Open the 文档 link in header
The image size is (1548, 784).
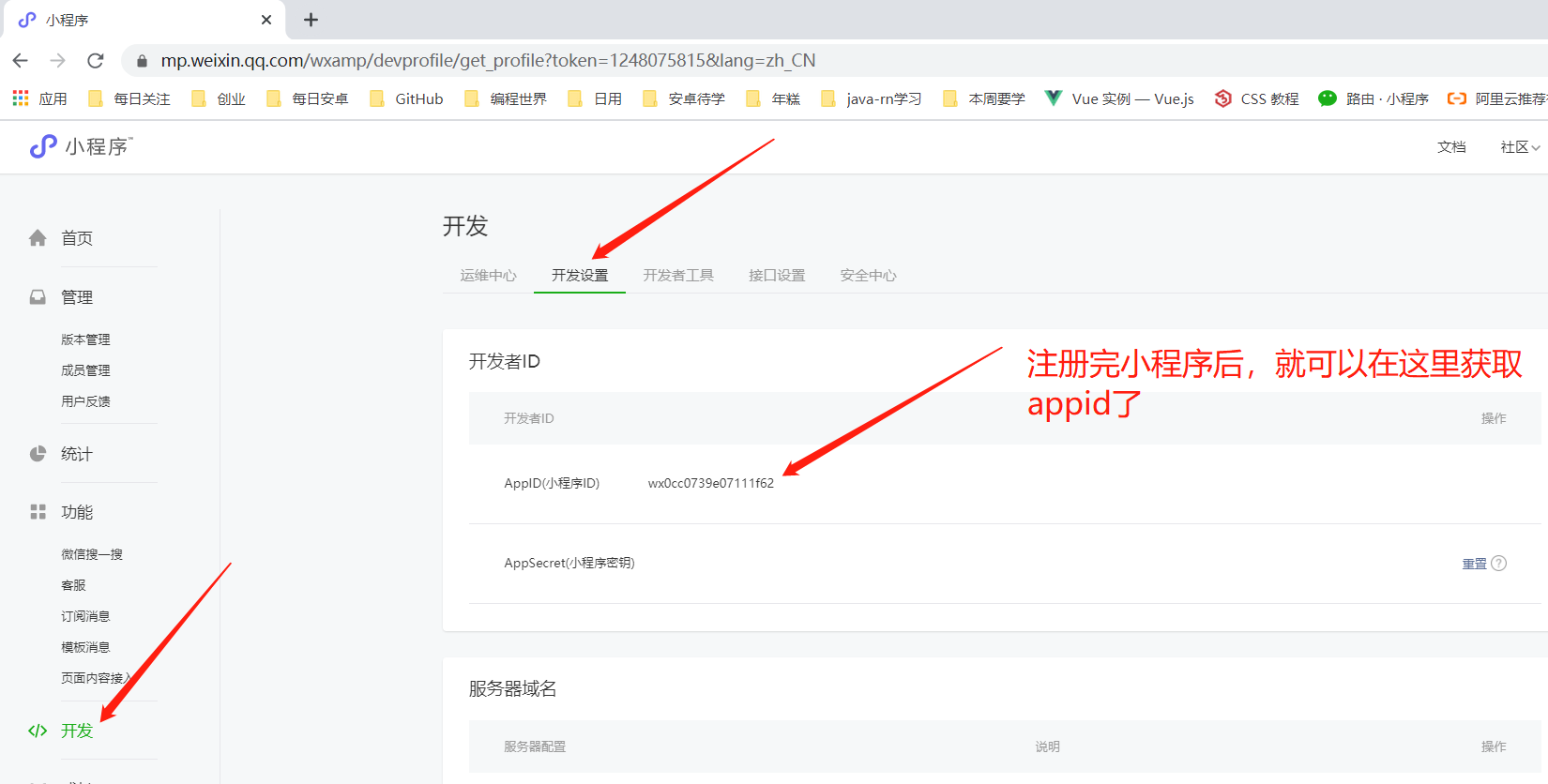pyautogui.click(x=1451, y=147)
